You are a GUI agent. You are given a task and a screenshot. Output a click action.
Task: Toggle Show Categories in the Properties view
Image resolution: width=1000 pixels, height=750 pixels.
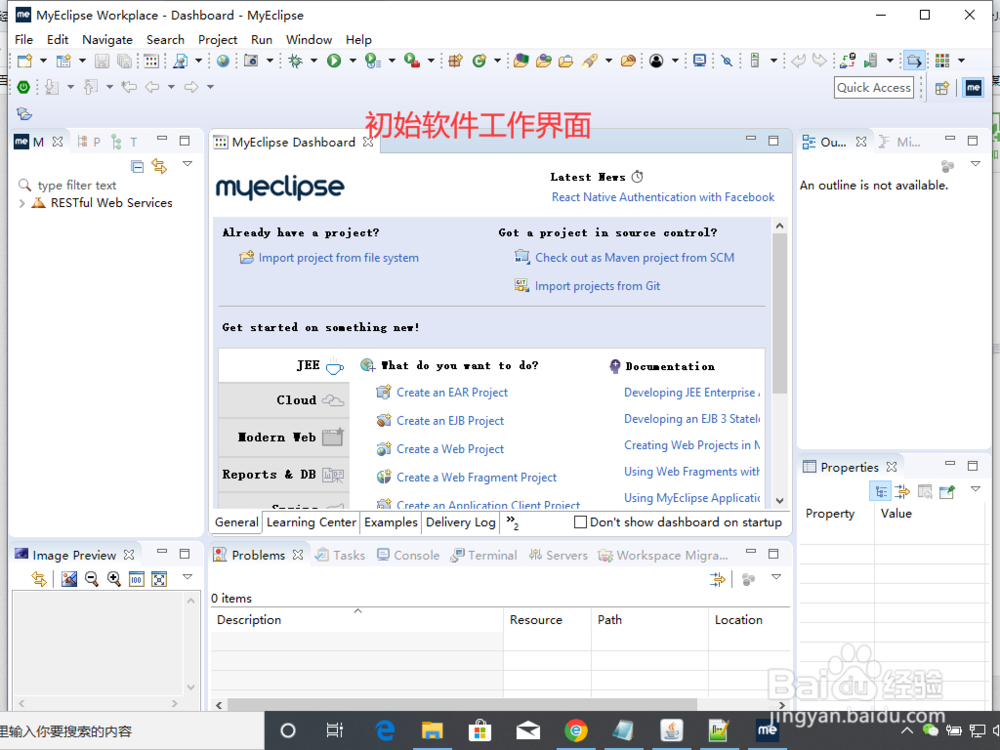881,491
